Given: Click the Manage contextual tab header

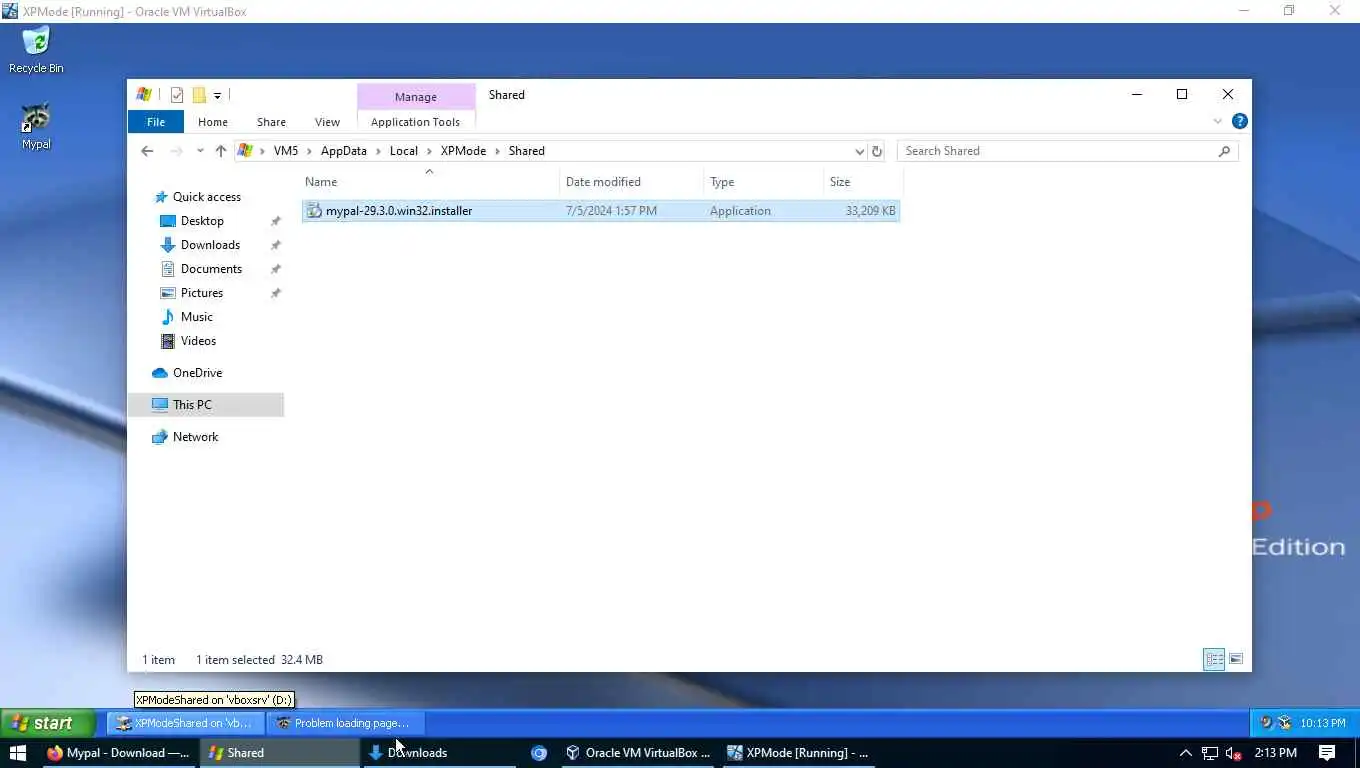Looking at the screenshot, I should (x=415, y=97).
